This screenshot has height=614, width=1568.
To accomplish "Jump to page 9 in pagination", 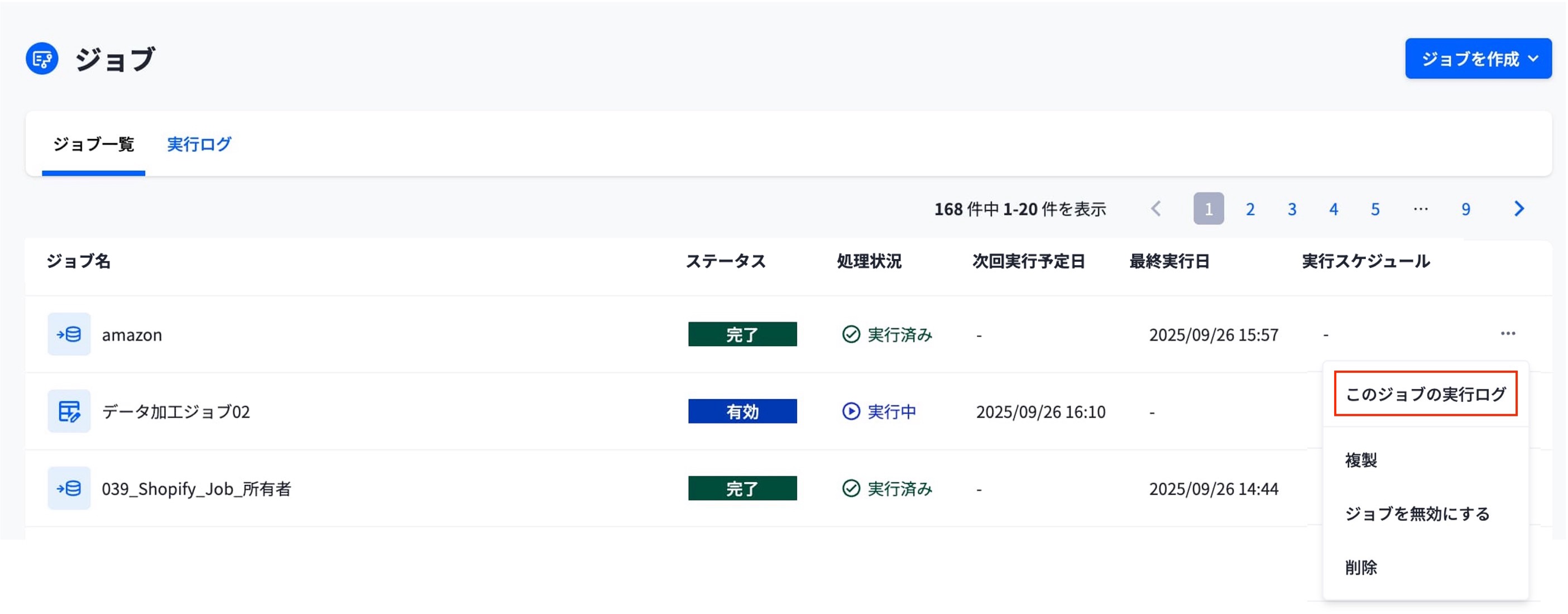I will coord(1466,209).
